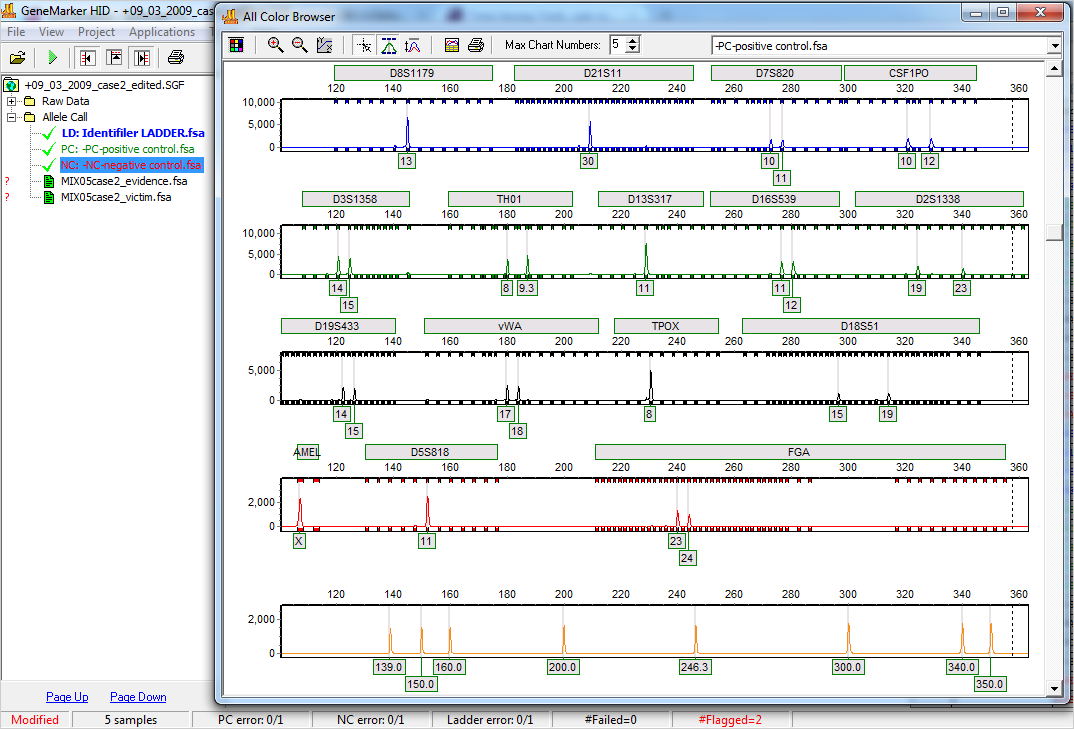
Task: Select the +09_03_2009_case2_edited.SGF root node
Action: [104, 85]
